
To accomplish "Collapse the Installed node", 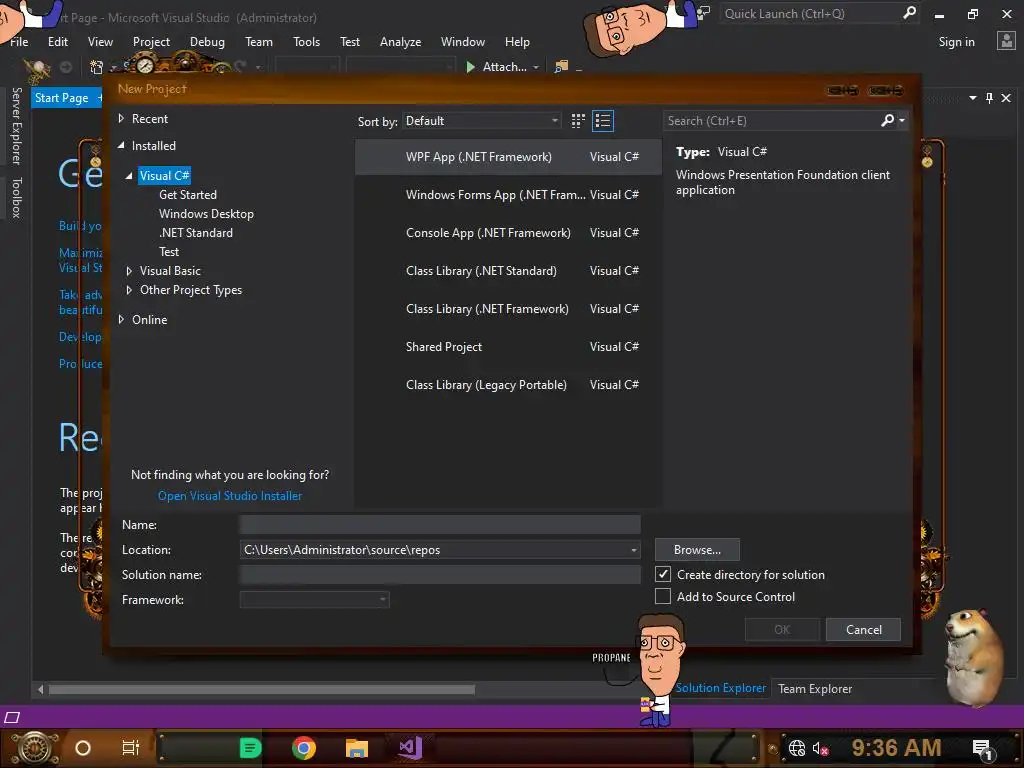I will (x=121, y=146).
